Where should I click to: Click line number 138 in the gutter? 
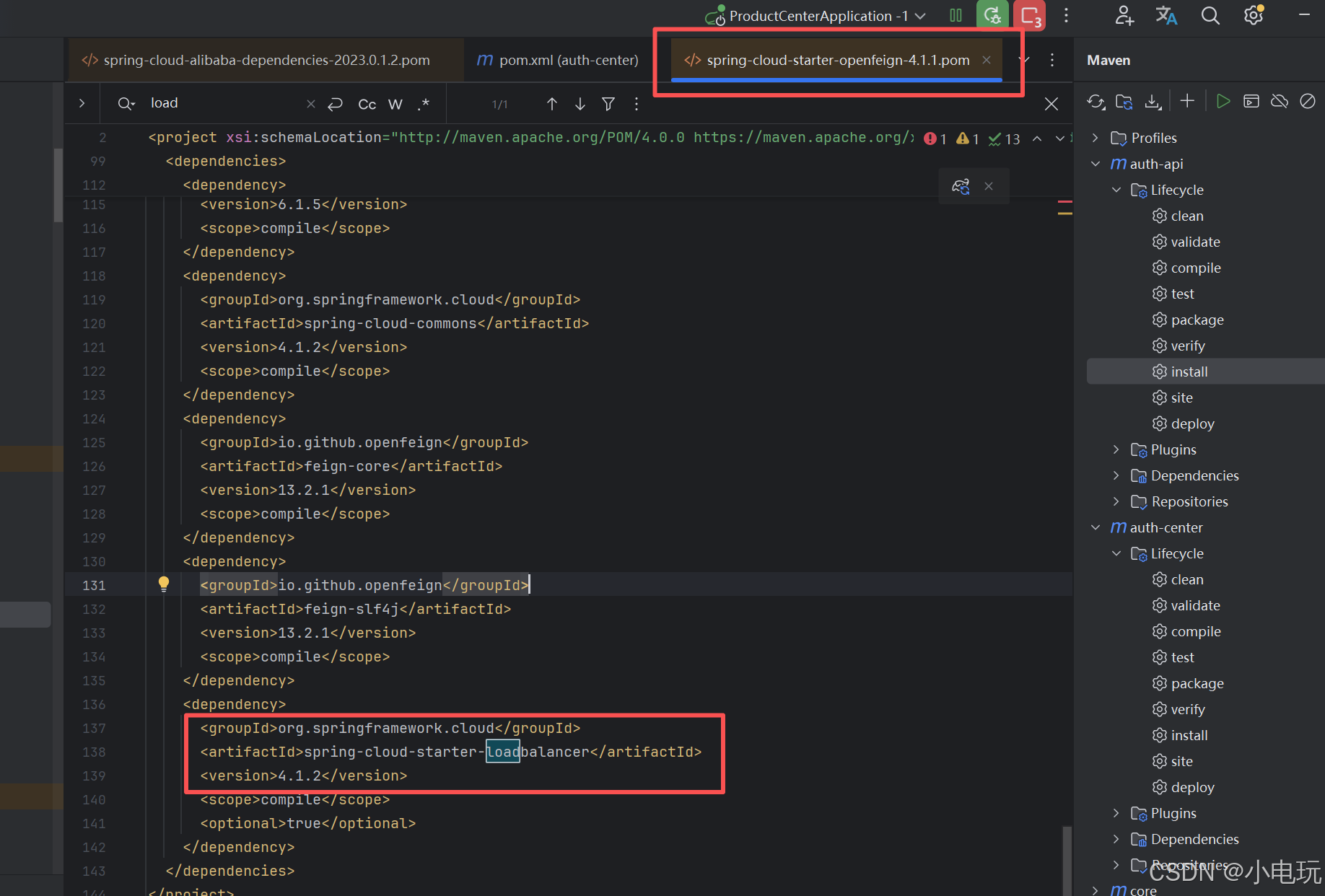click(x=94, y=752)
